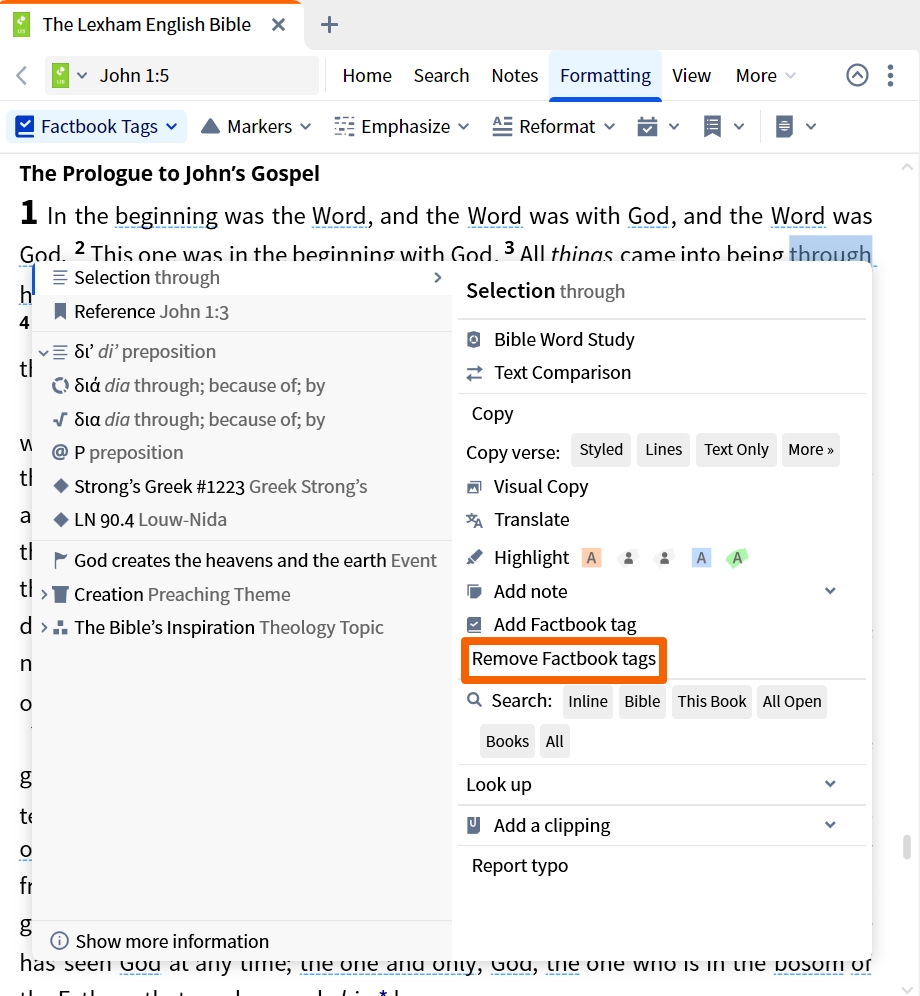The image size is (920, 996).
Task: Open the Factbook Tags dropdown arrow
Action: (x=172, y=126)
